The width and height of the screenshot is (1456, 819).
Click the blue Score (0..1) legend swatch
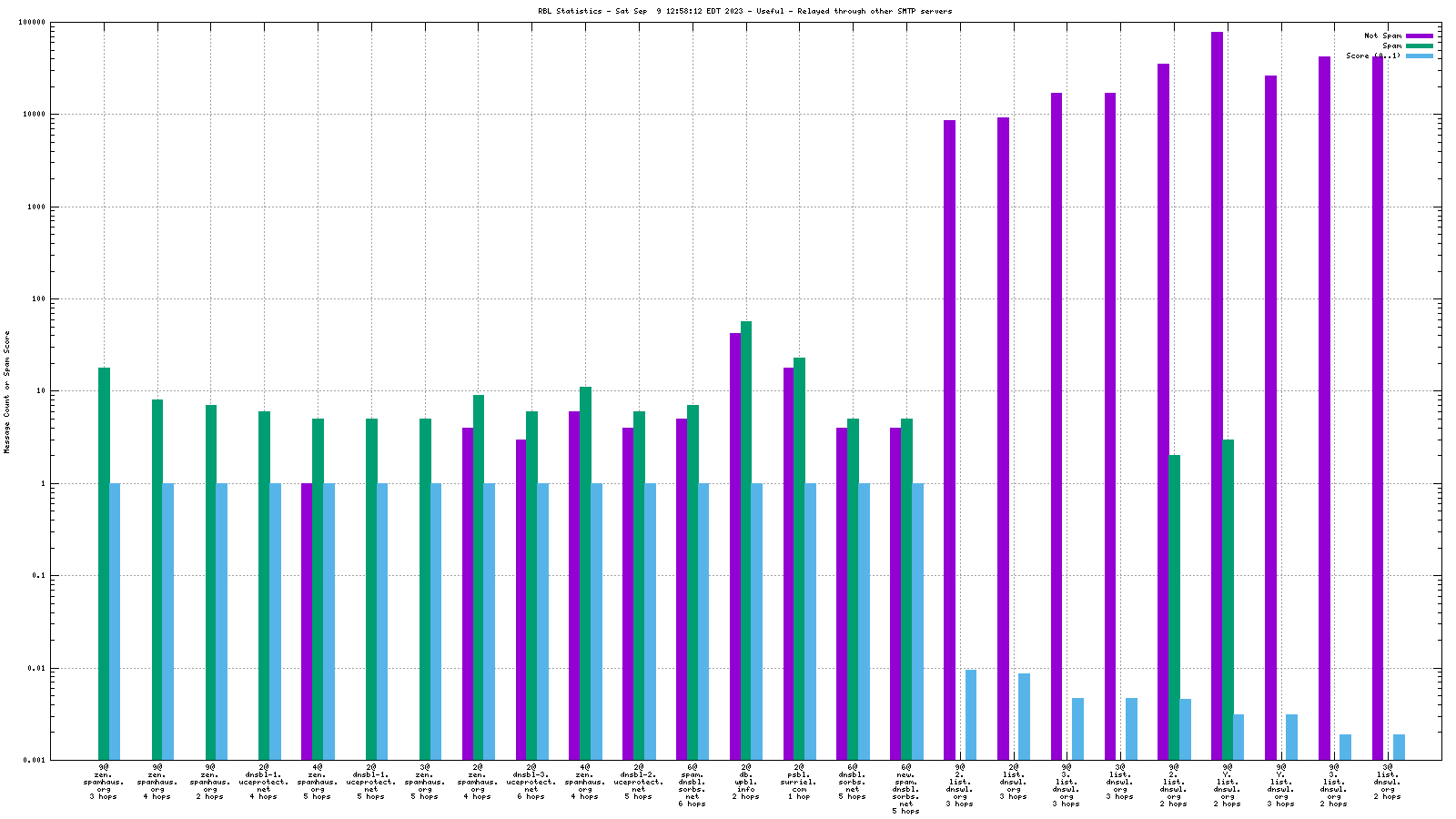tap(1419, 56)
